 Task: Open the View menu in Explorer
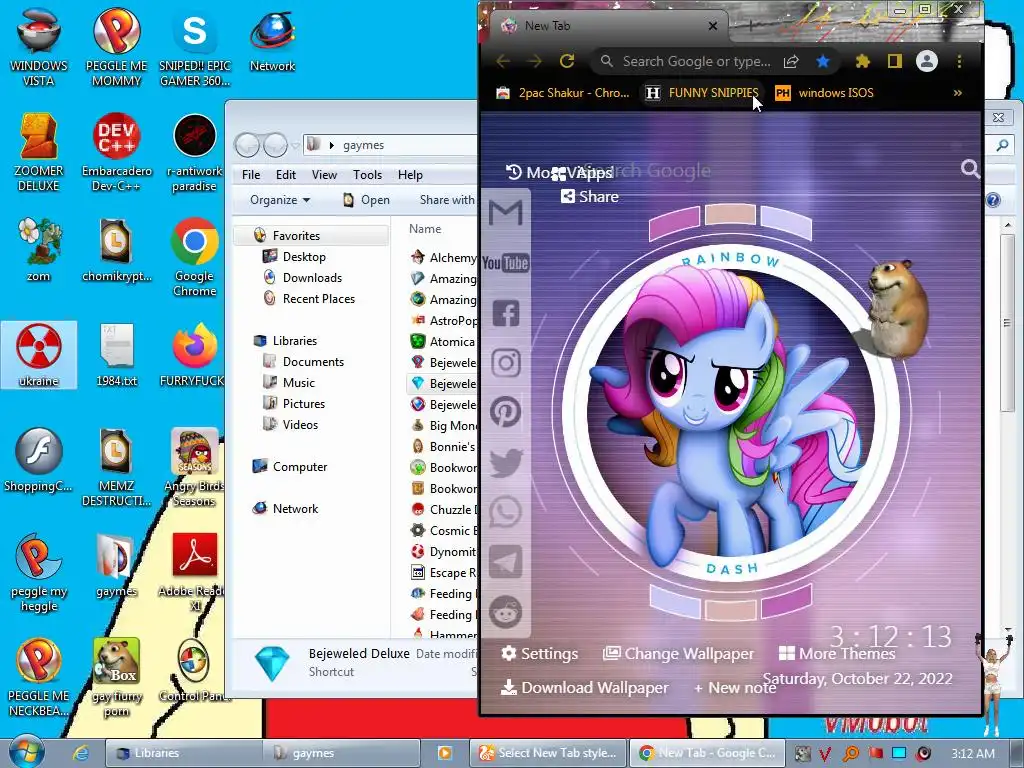[x=324, y=174]
